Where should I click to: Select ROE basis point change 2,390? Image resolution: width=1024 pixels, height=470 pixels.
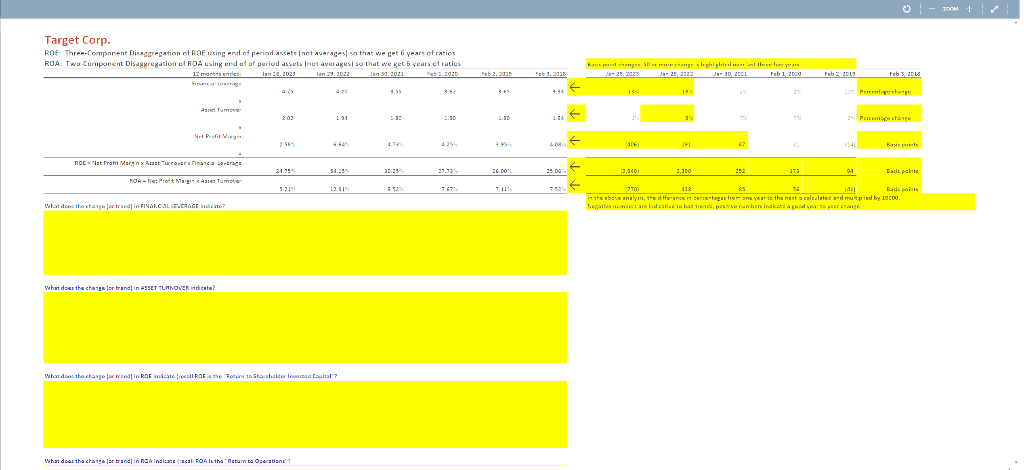[685, 171]
